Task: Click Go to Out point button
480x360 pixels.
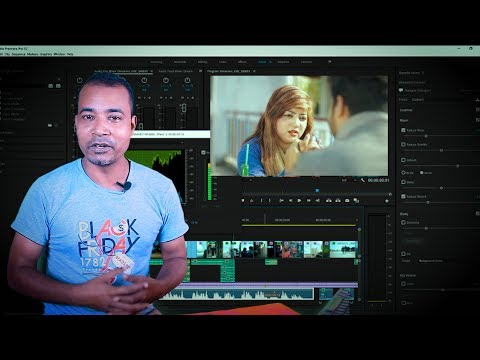Action: [318, 200]
